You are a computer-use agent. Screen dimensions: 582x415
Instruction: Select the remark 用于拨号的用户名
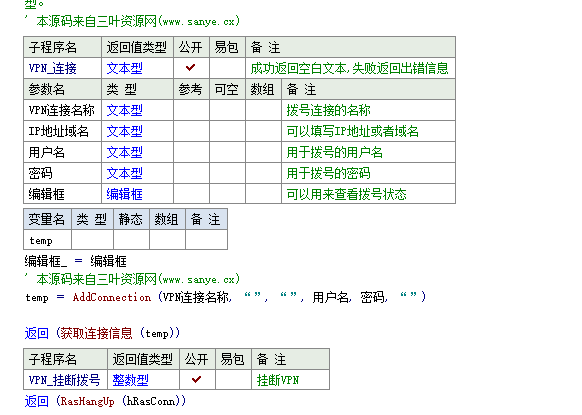[334, 152]
